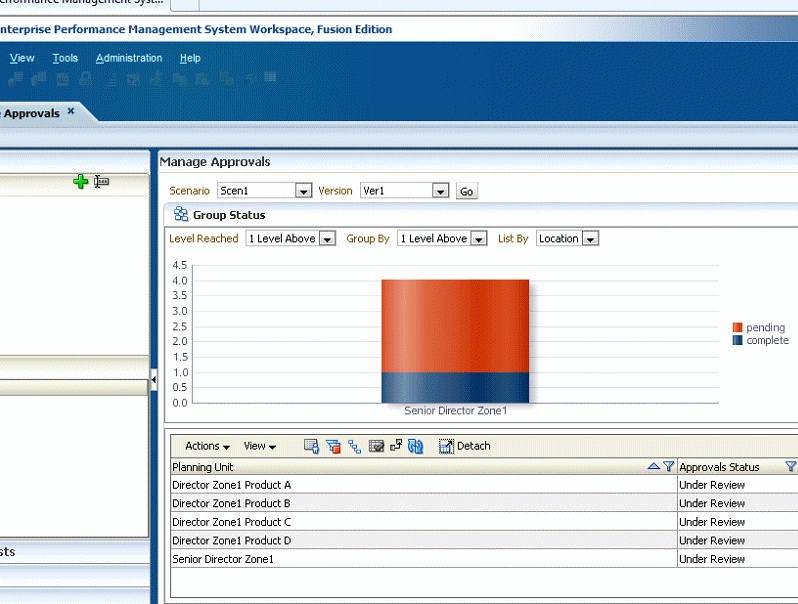Open the List By Location dropdown
The height and width of the screenshot is (604, 798).
[590, 239]
